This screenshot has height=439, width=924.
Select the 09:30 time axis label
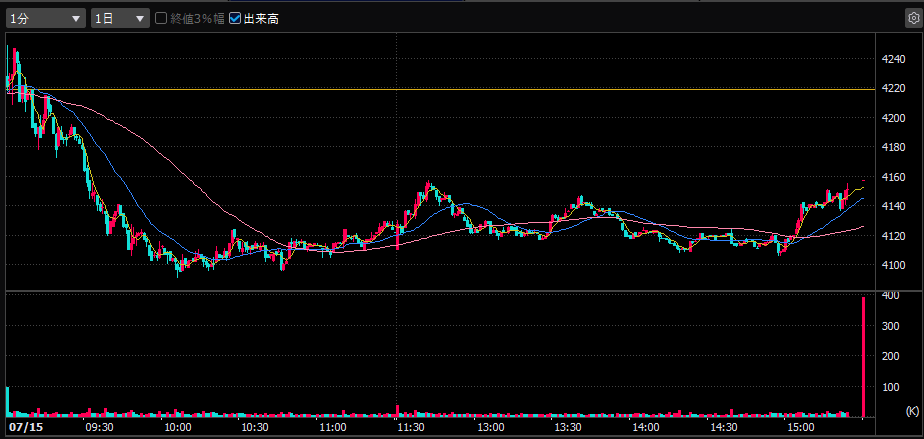(x=99, y=426)
